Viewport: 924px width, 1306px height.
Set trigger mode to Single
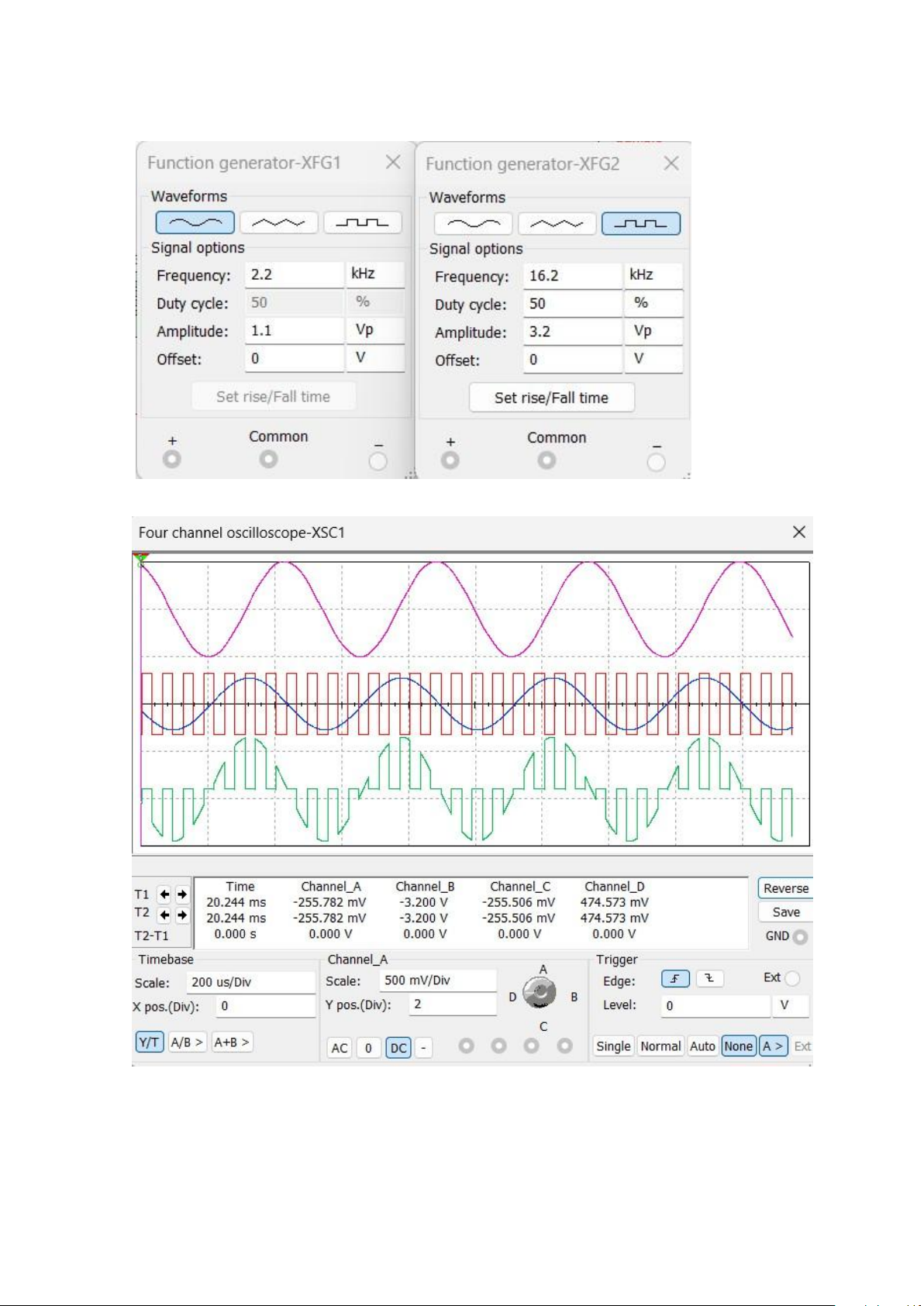[613, 1046]
